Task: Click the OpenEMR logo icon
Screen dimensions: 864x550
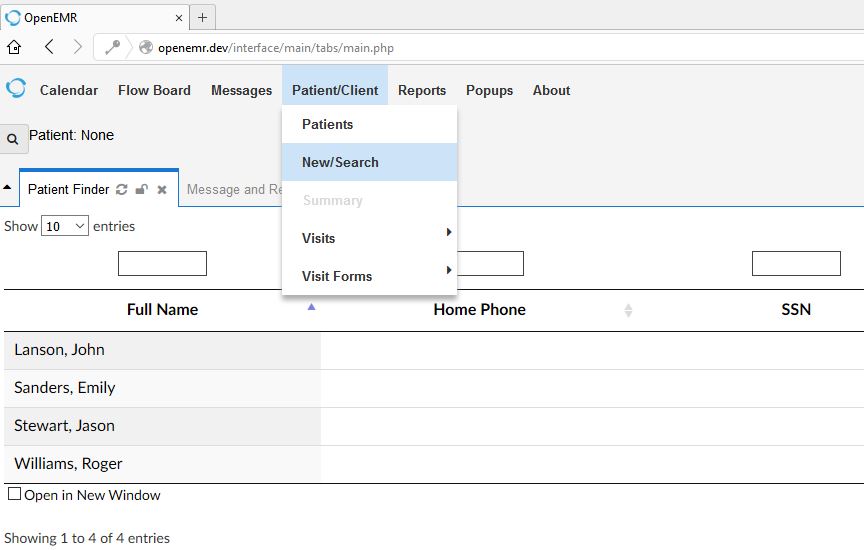Action: pyautogui.click(x=16, y=89)
